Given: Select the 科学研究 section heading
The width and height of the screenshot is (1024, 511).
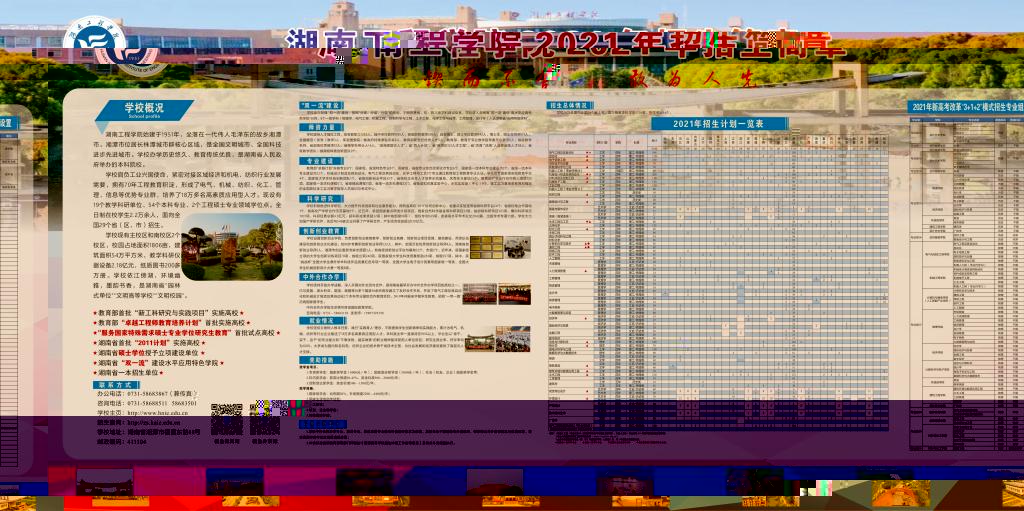Looking at the screenshot, I should tap(321, 198).
